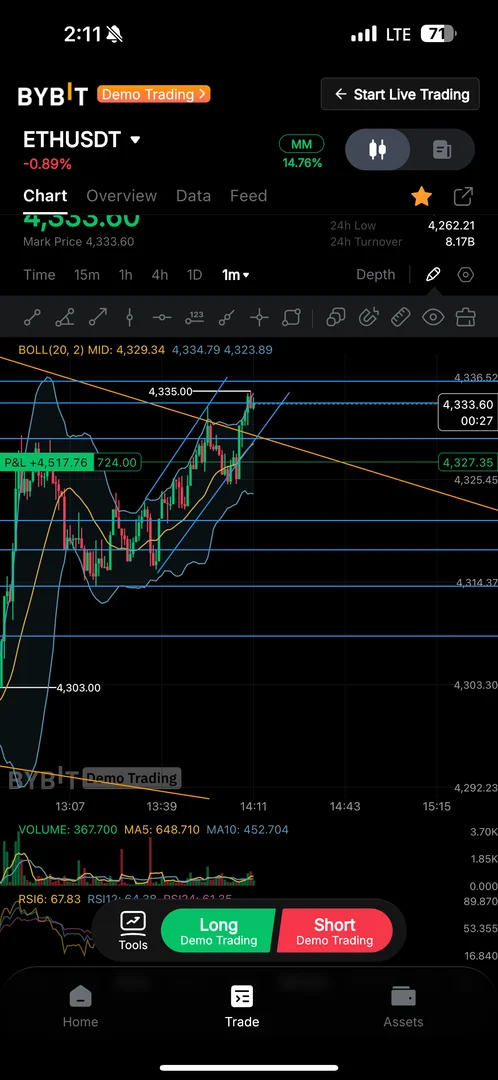Tap the battery status indicator
498x1080 pixels.
pyautogui.click(x=439, y=34)
